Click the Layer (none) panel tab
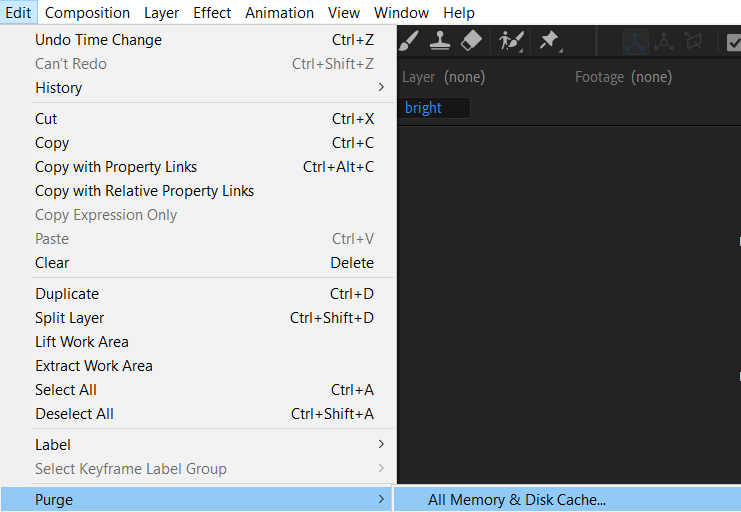741x512 pixels. pos(439,77)
